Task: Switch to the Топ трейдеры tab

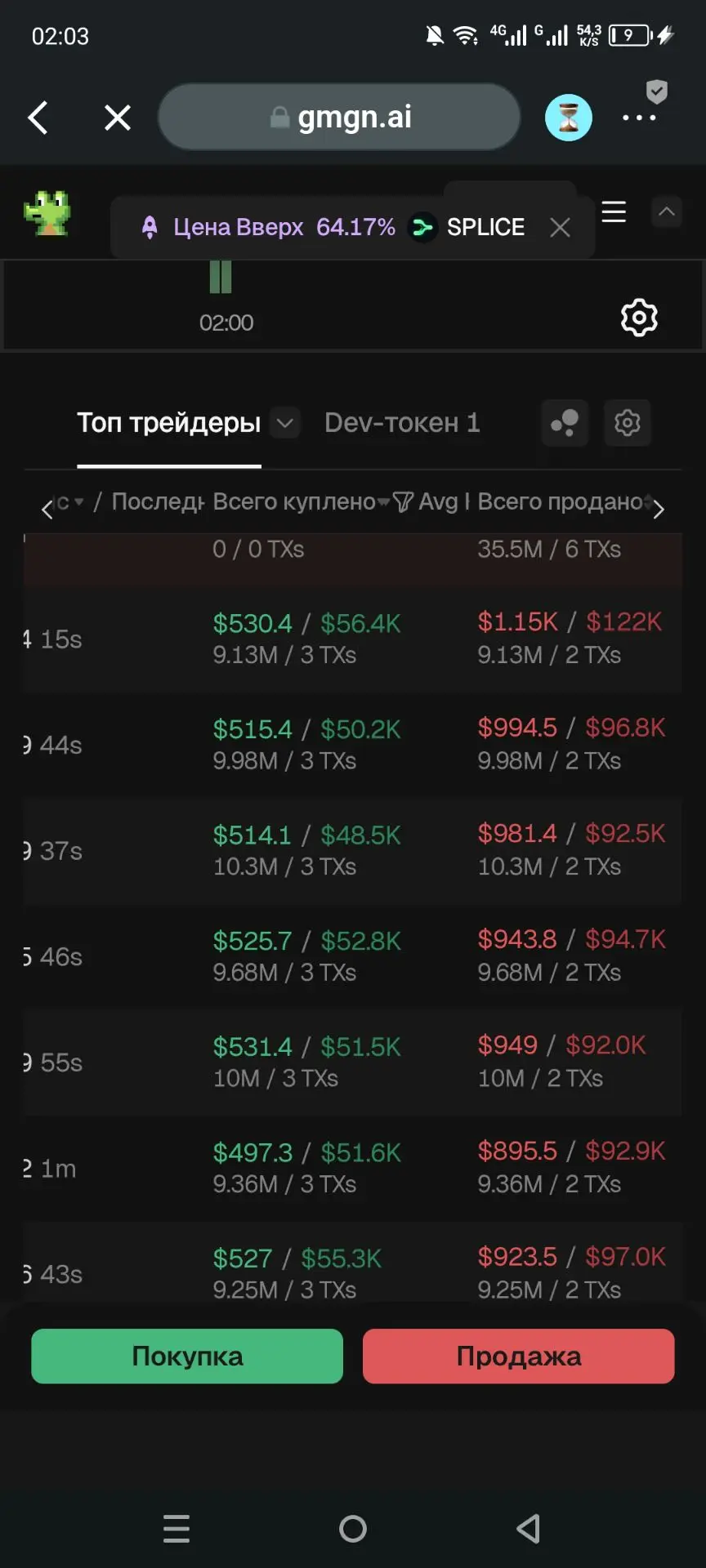Action: click(169, 423)
